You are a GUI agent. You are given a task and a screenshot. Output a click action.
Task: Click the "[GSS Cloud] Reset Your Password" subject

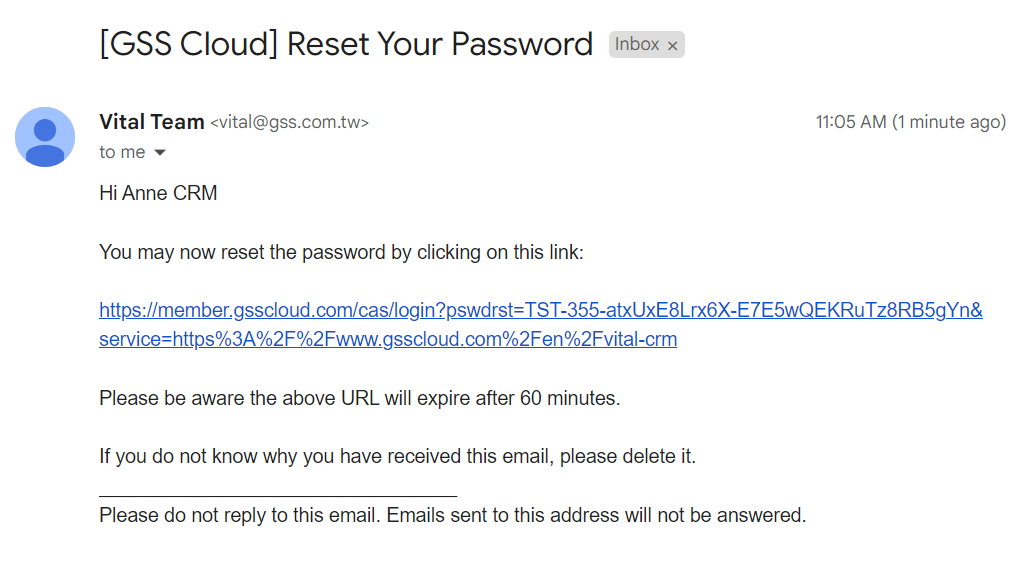point(346,44)
